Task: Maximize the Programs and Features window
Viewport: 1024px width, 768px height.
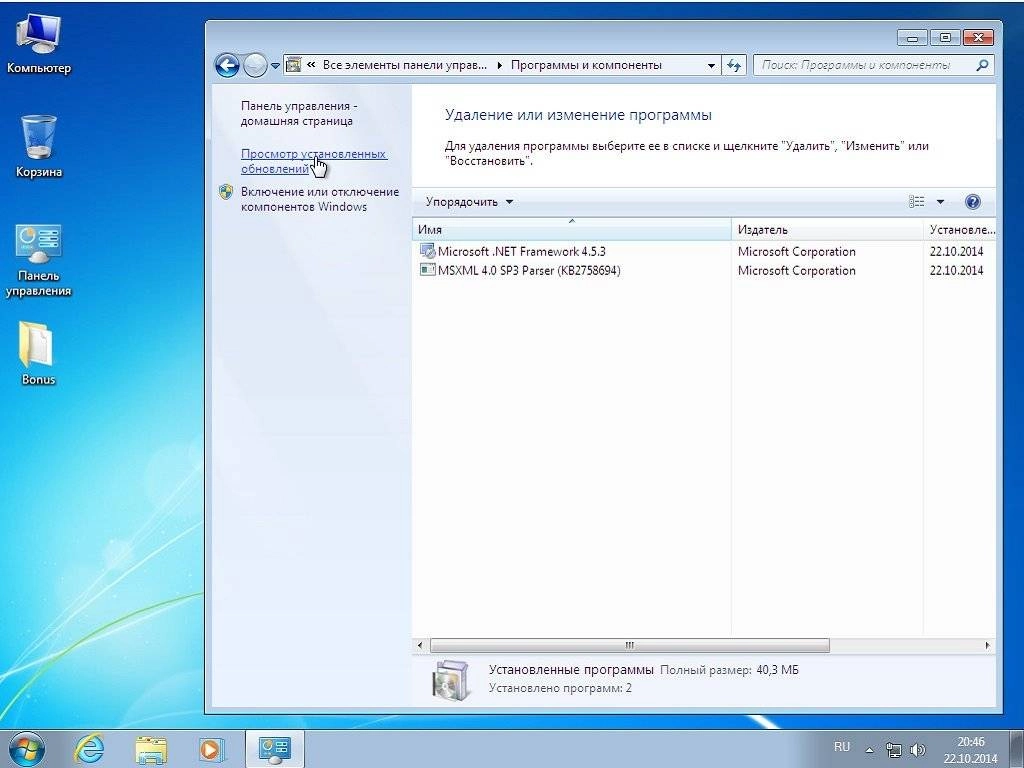Action: pyautogui.click(x=944, y=39)
